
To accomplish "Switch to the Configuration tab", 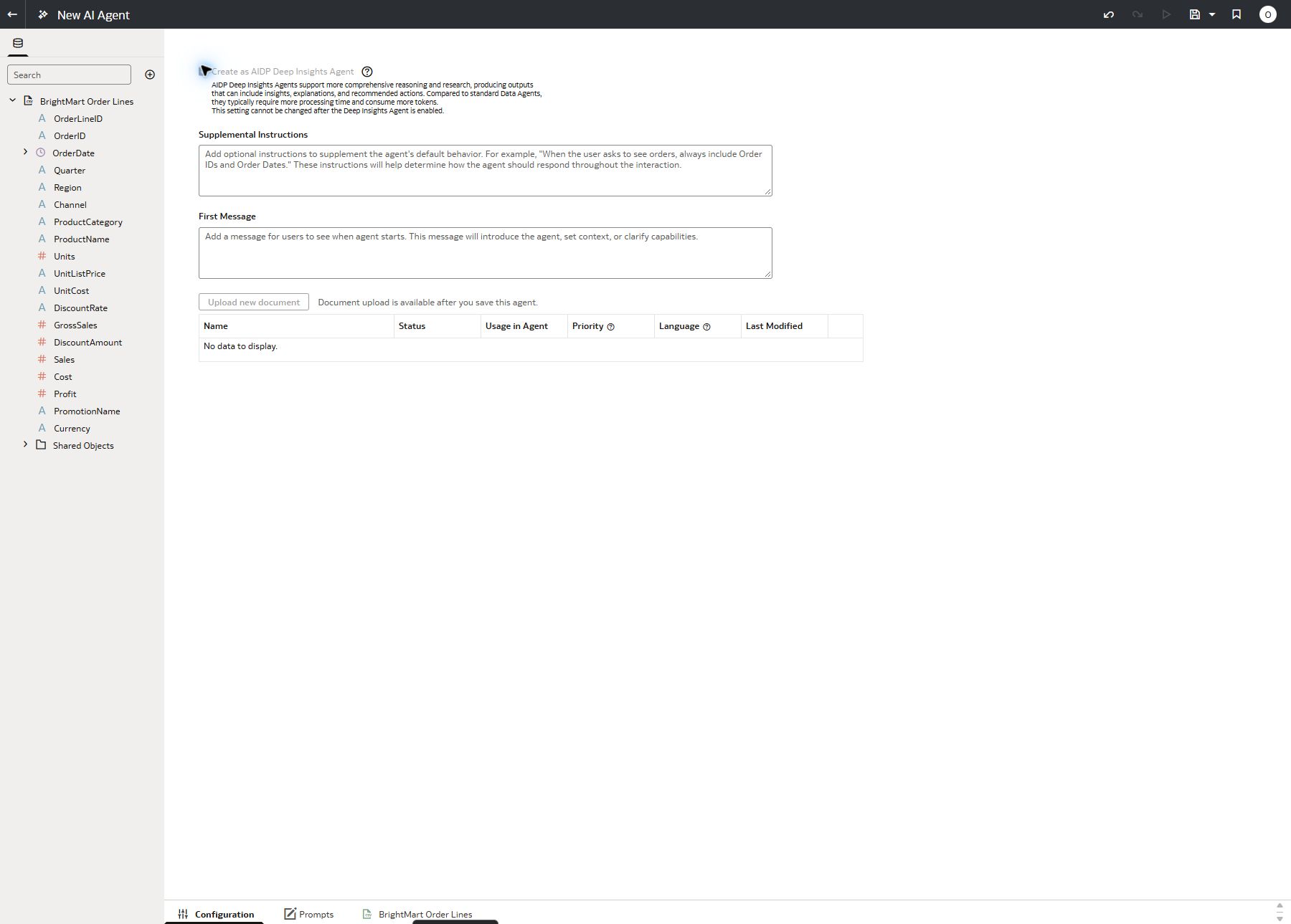I will tap(215, 914).
